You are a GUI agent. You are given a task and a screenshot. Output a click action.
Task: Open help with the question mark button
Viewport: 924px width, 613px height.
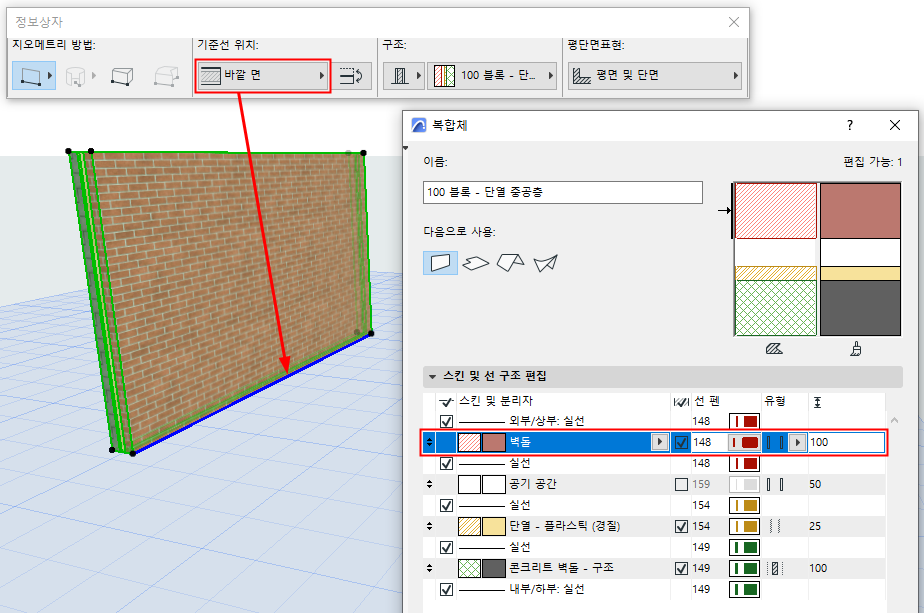[849, 125]
